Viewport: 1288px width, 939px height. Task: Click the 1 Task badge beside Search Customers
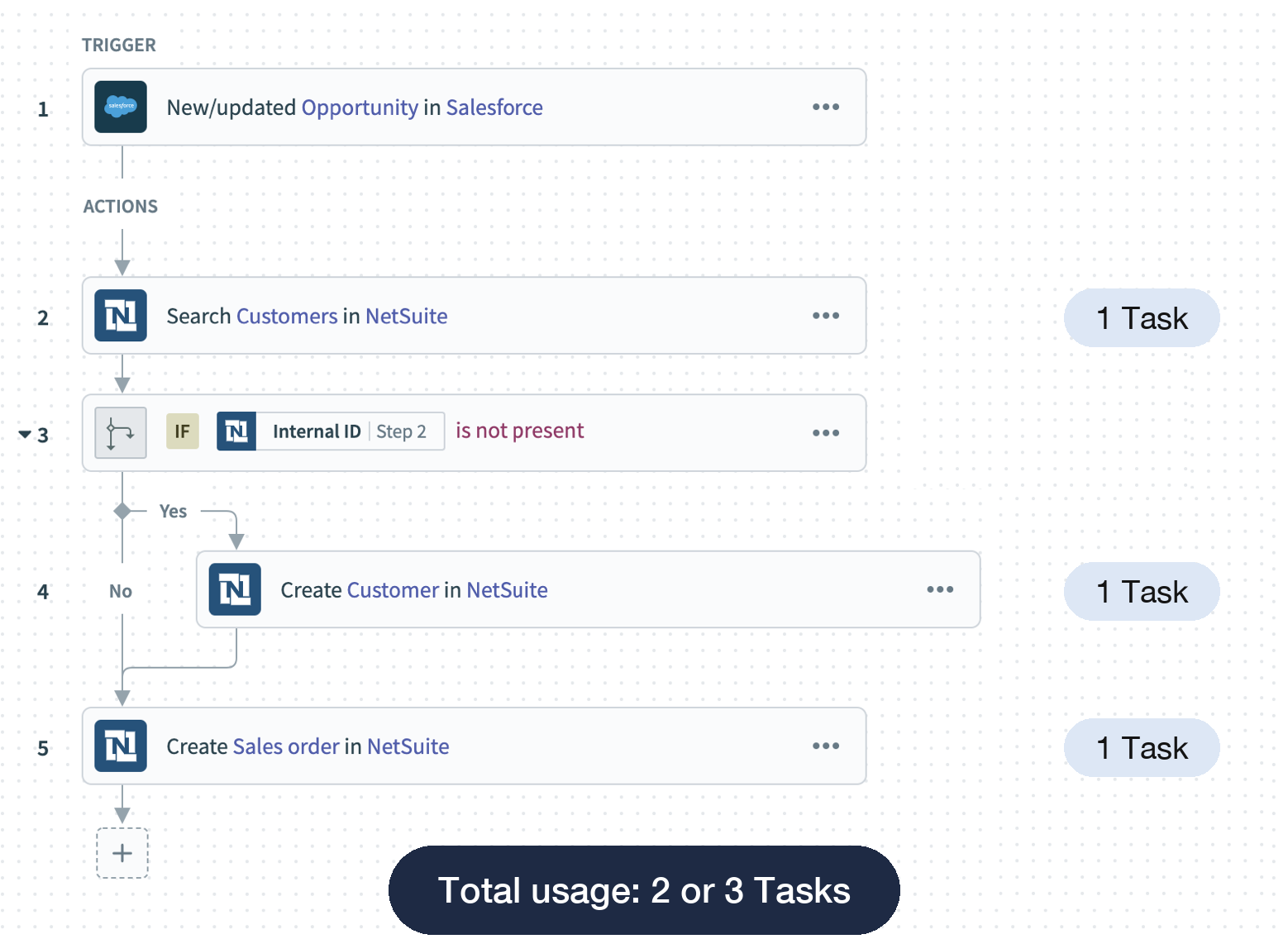coord(1142,318)
